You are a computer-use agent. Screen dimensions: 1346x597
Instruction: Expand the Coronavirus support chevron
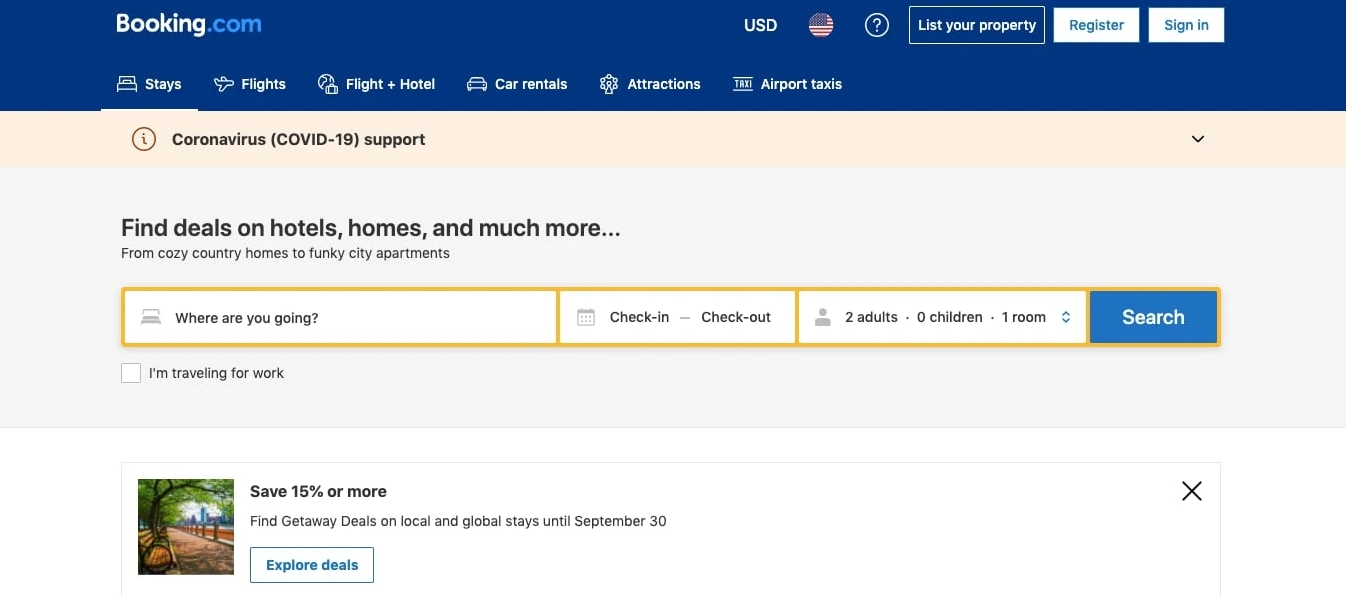(1198, 139)
